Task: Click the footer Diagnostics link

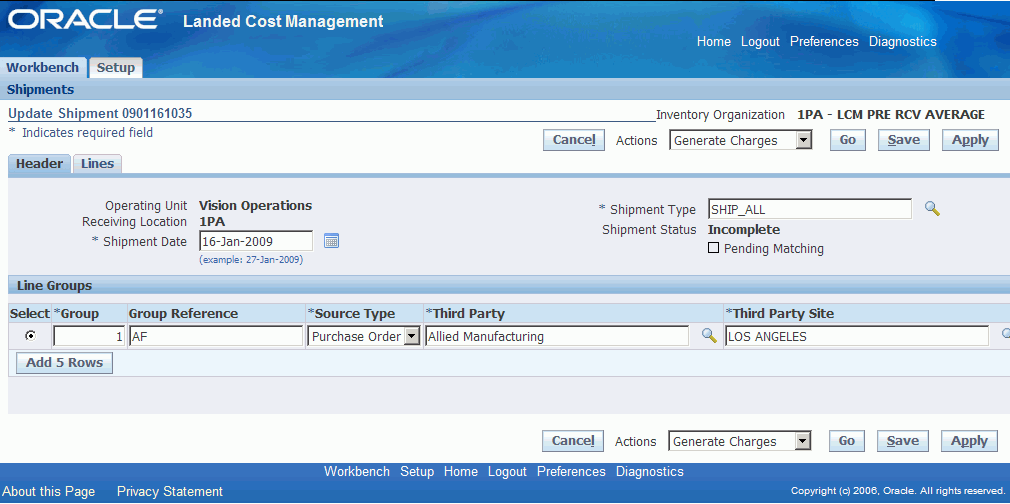Action: 650,472
